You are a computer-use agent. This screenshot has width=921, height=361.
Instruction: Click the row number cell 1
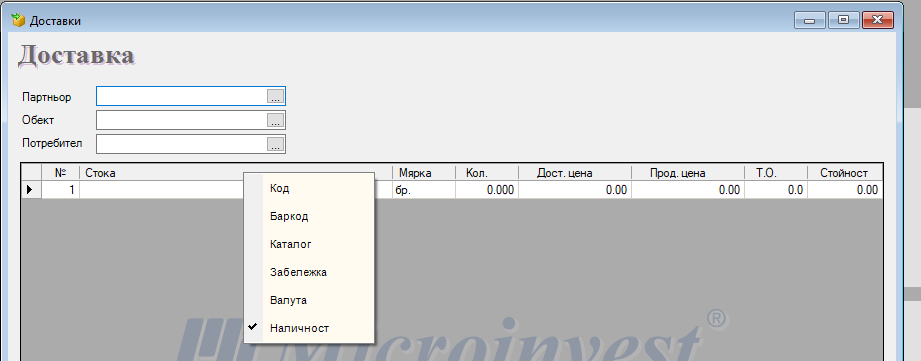[60, 190]
